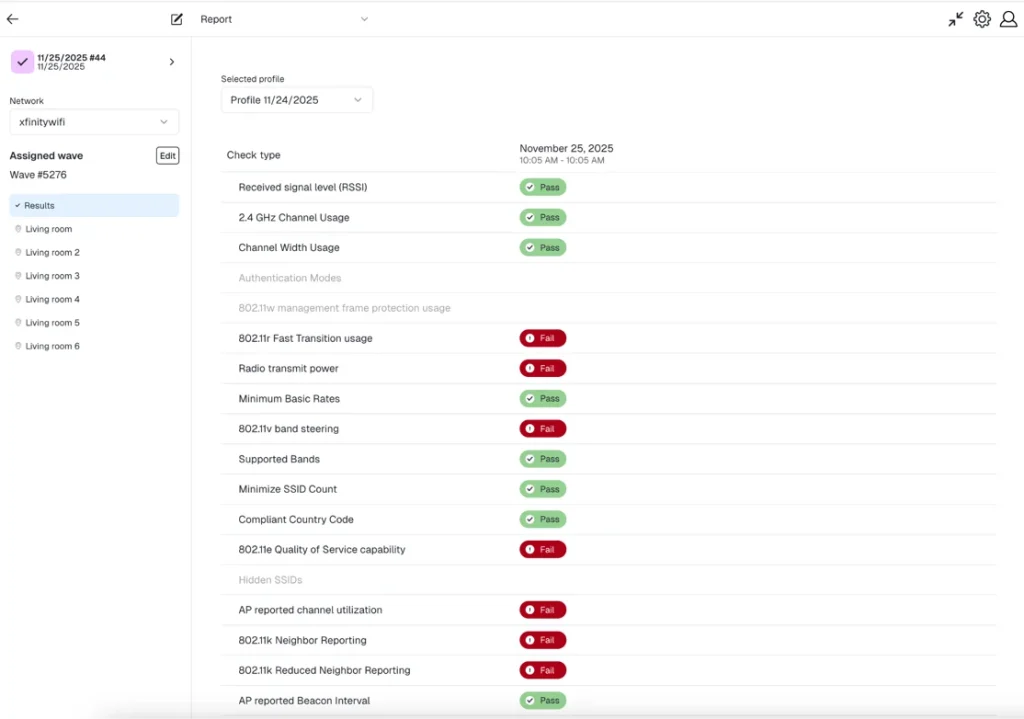Click the Pass badge for Received signal level

[x=543, y=187]
